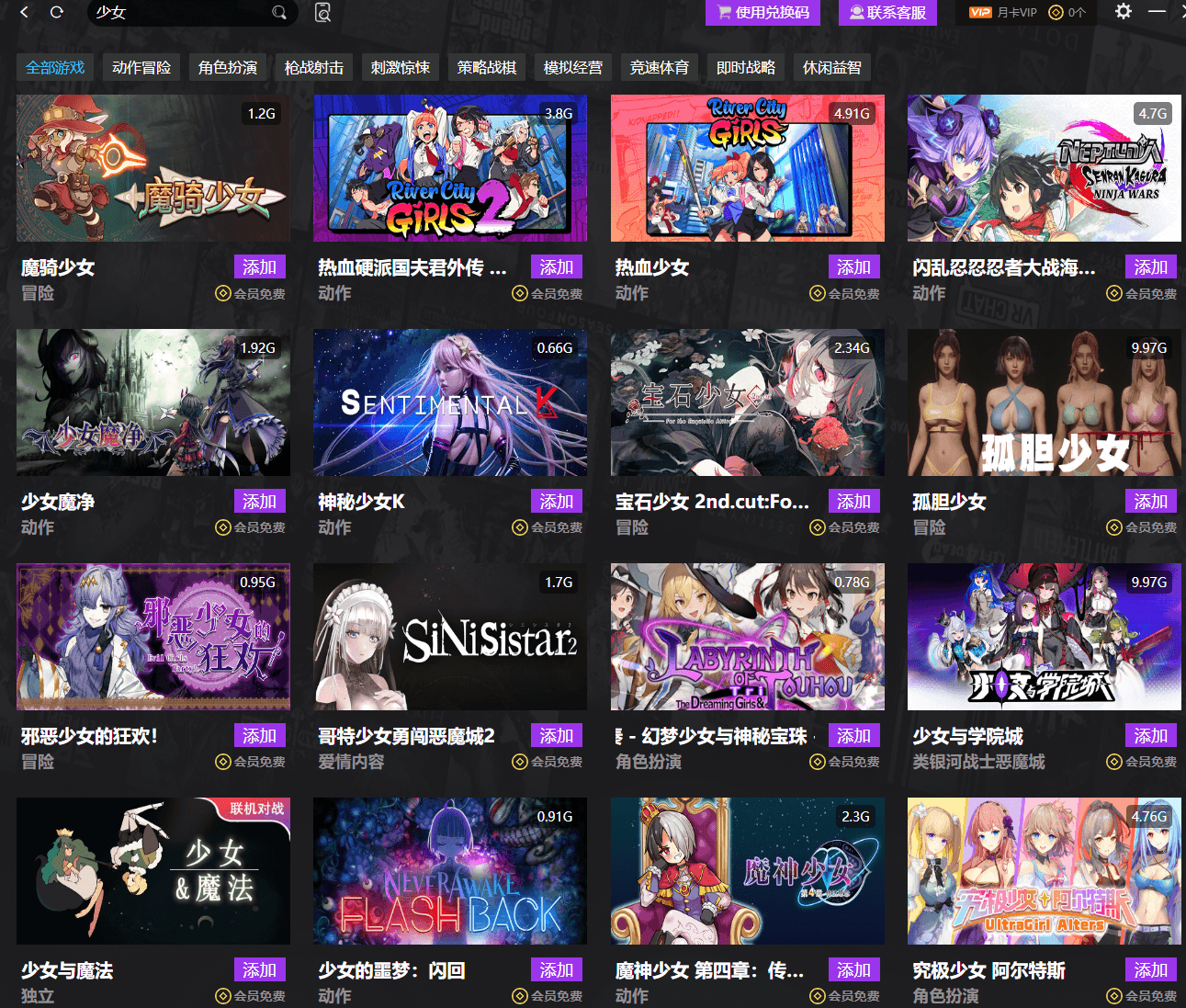Select the 全部游戏 category tab
The image size is (1186, 1008).
pos(55,67)
